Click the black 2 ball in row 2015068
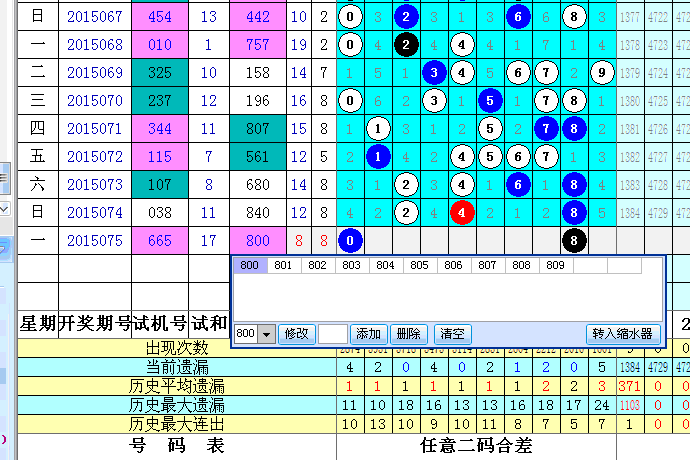Screen dimensions: 690x460 (406, 45)
